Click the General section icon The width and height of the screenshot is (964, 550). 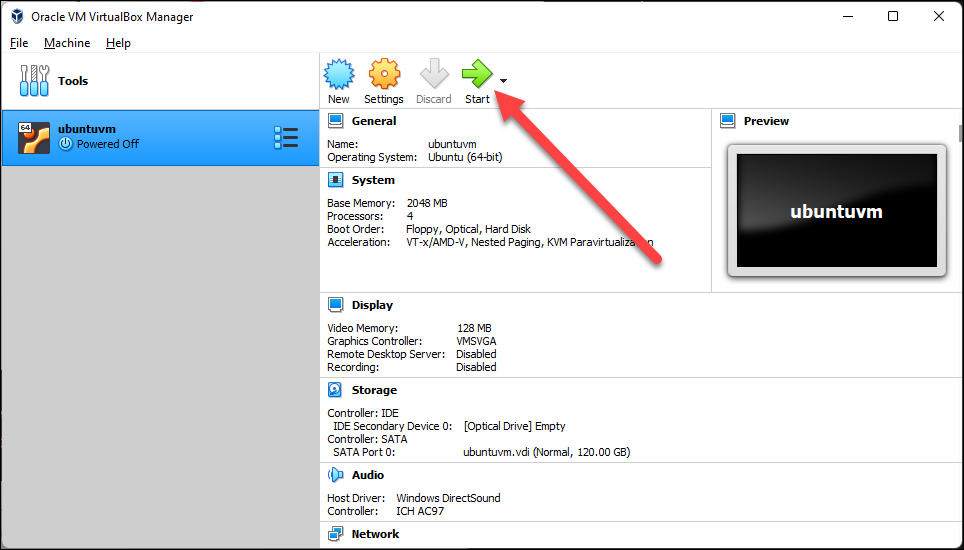336,121
